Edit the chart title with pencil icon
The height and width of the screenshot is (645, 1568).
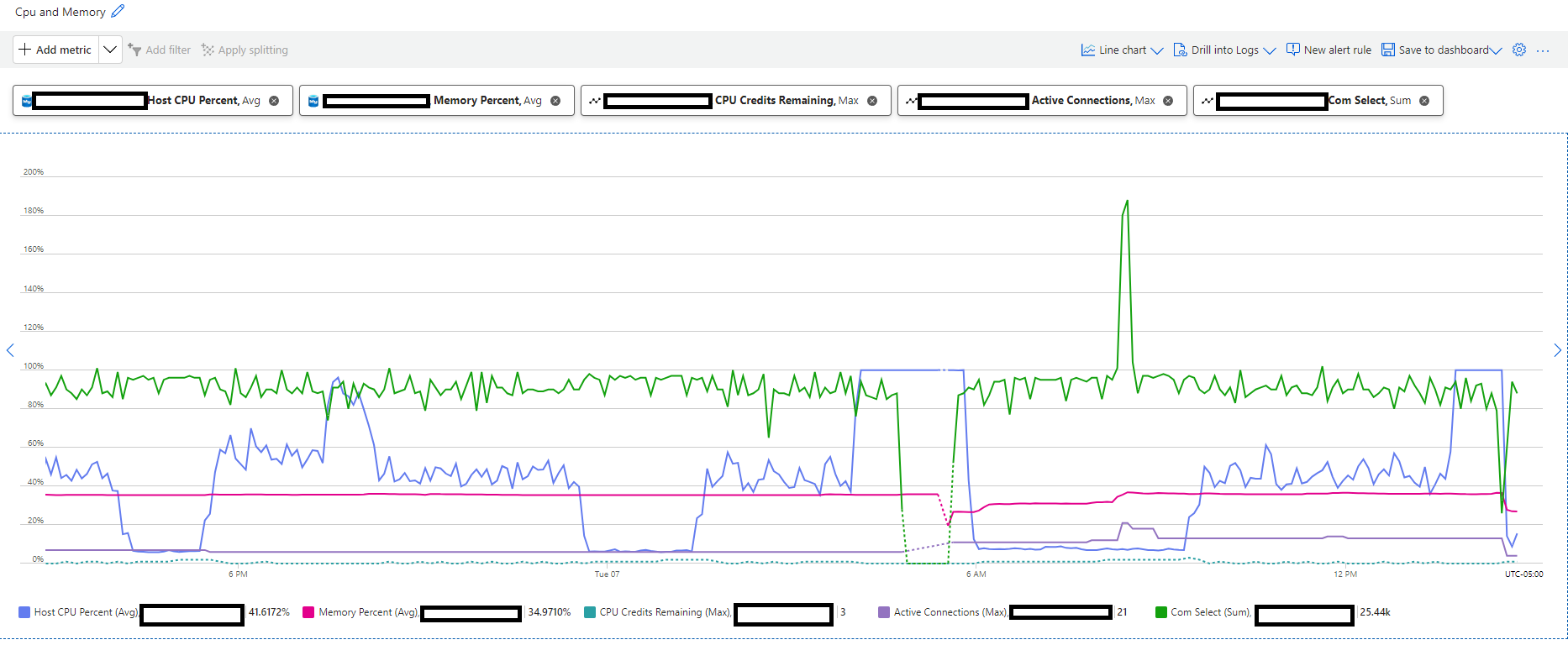tap(118, 11)
